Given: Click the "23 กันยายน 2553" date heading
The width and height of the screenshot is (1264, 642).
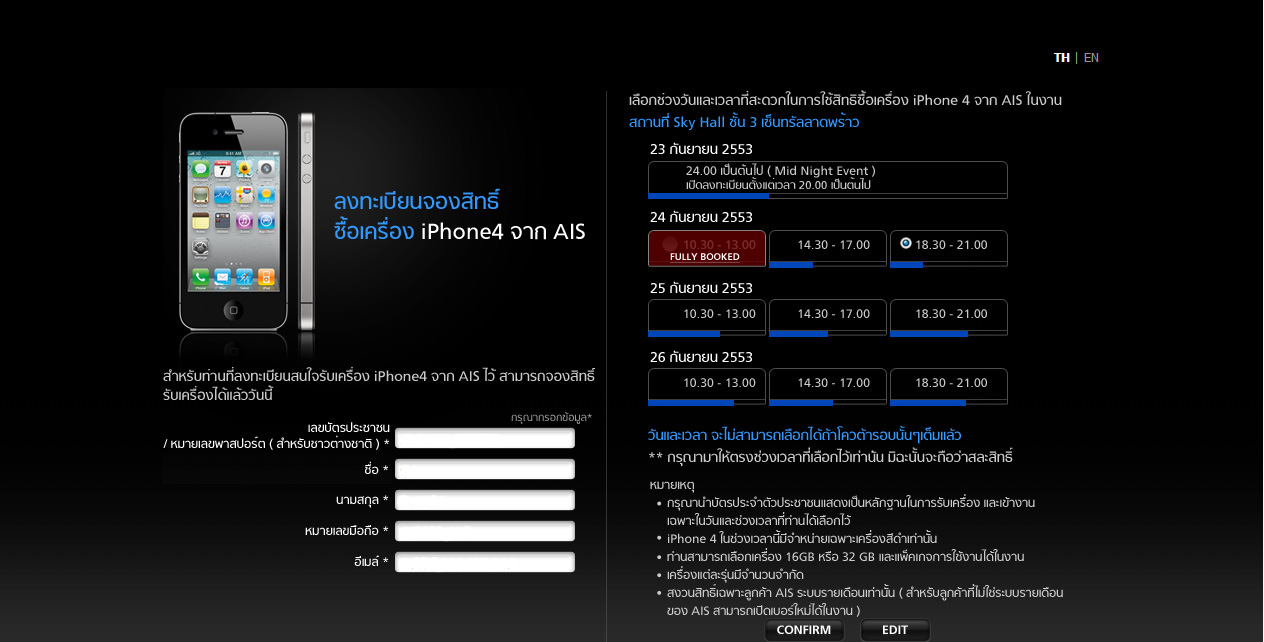Looking at the screenshot, I should coord(701,149).
